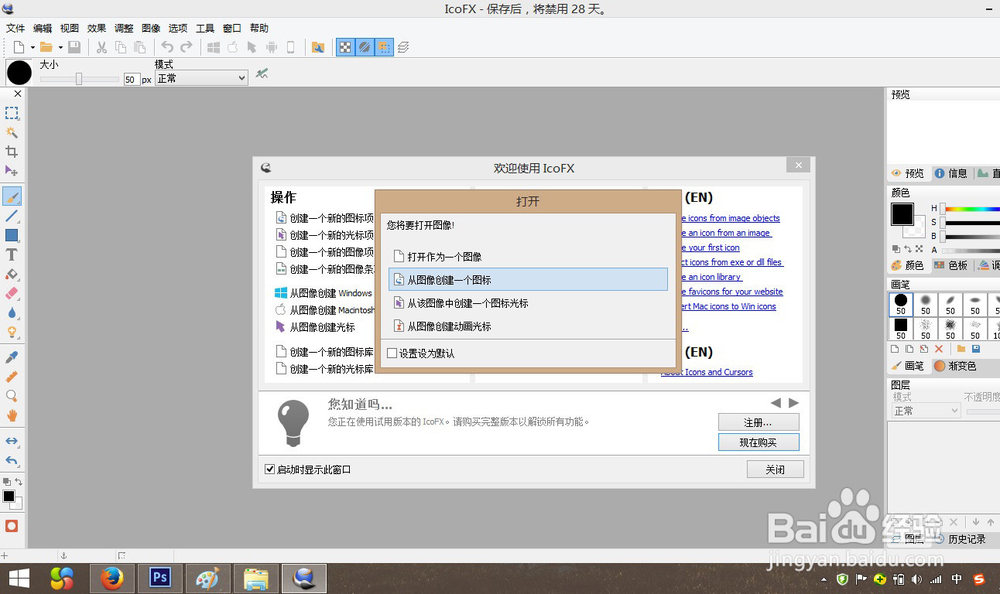Click the red delete brush X icon
The height and width of the screenshot is (594, 1000).
(x=939, y=349)
